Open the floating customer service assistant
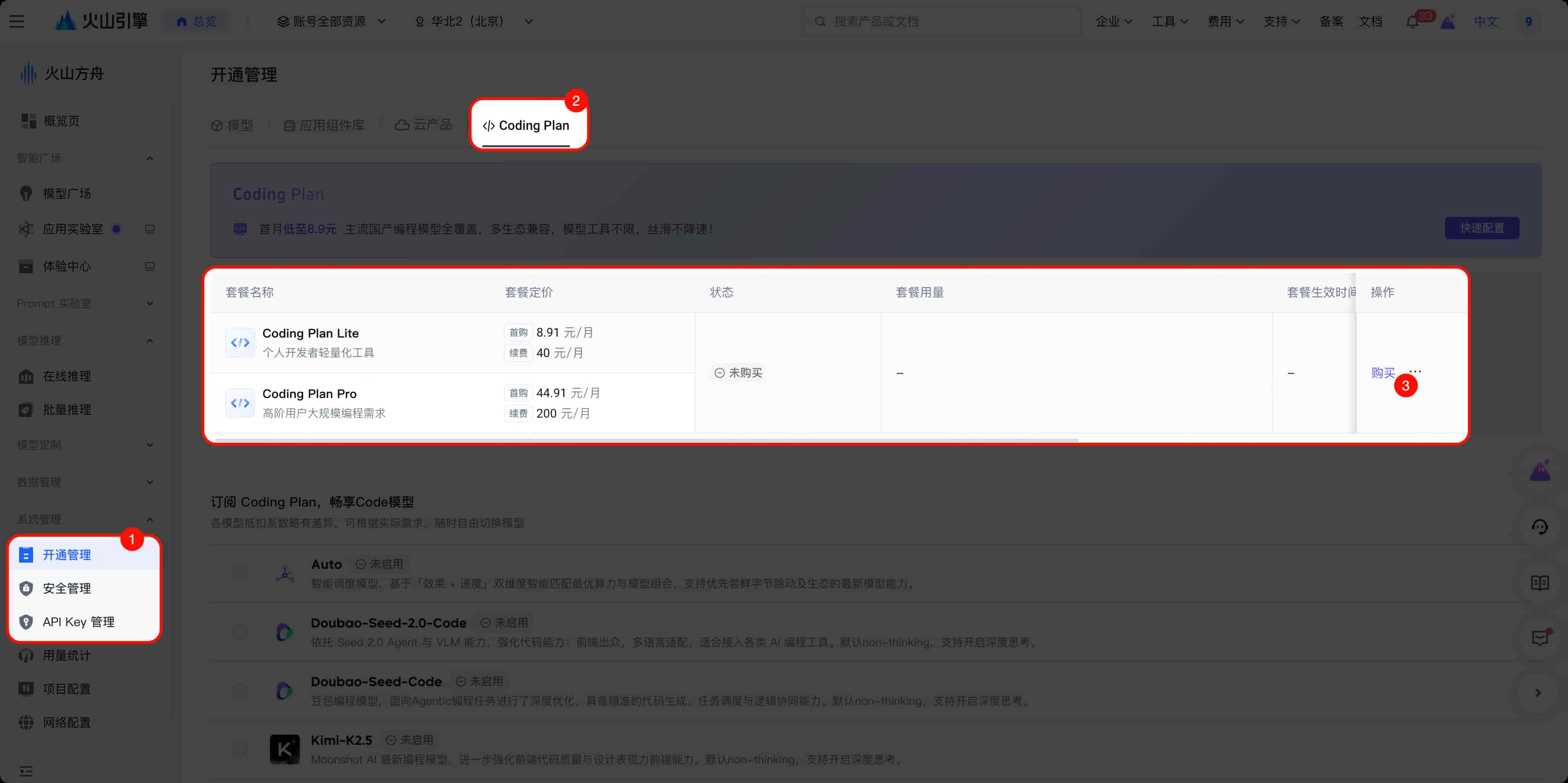 pos(1540,526)
